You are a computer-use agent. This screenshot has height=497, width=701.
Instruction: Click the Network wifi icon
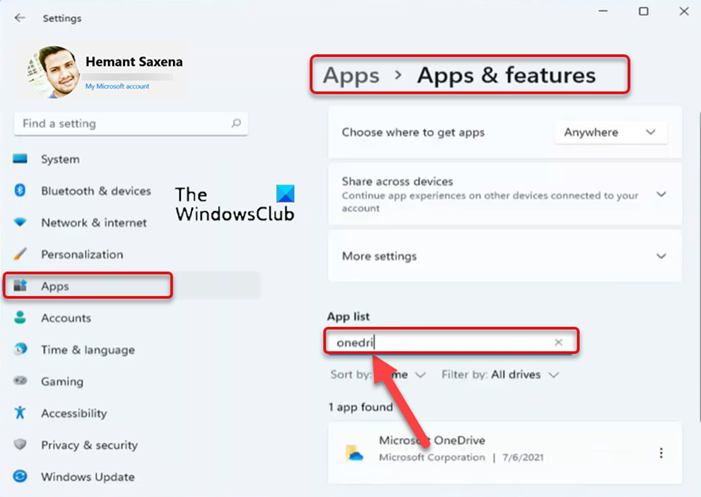coord(20,222)
